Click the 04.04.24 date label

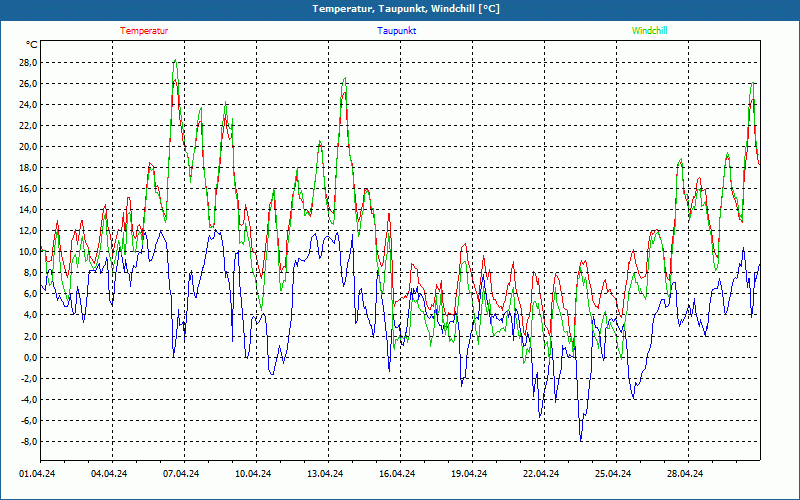pyautogui.click(x=109, y=474)
